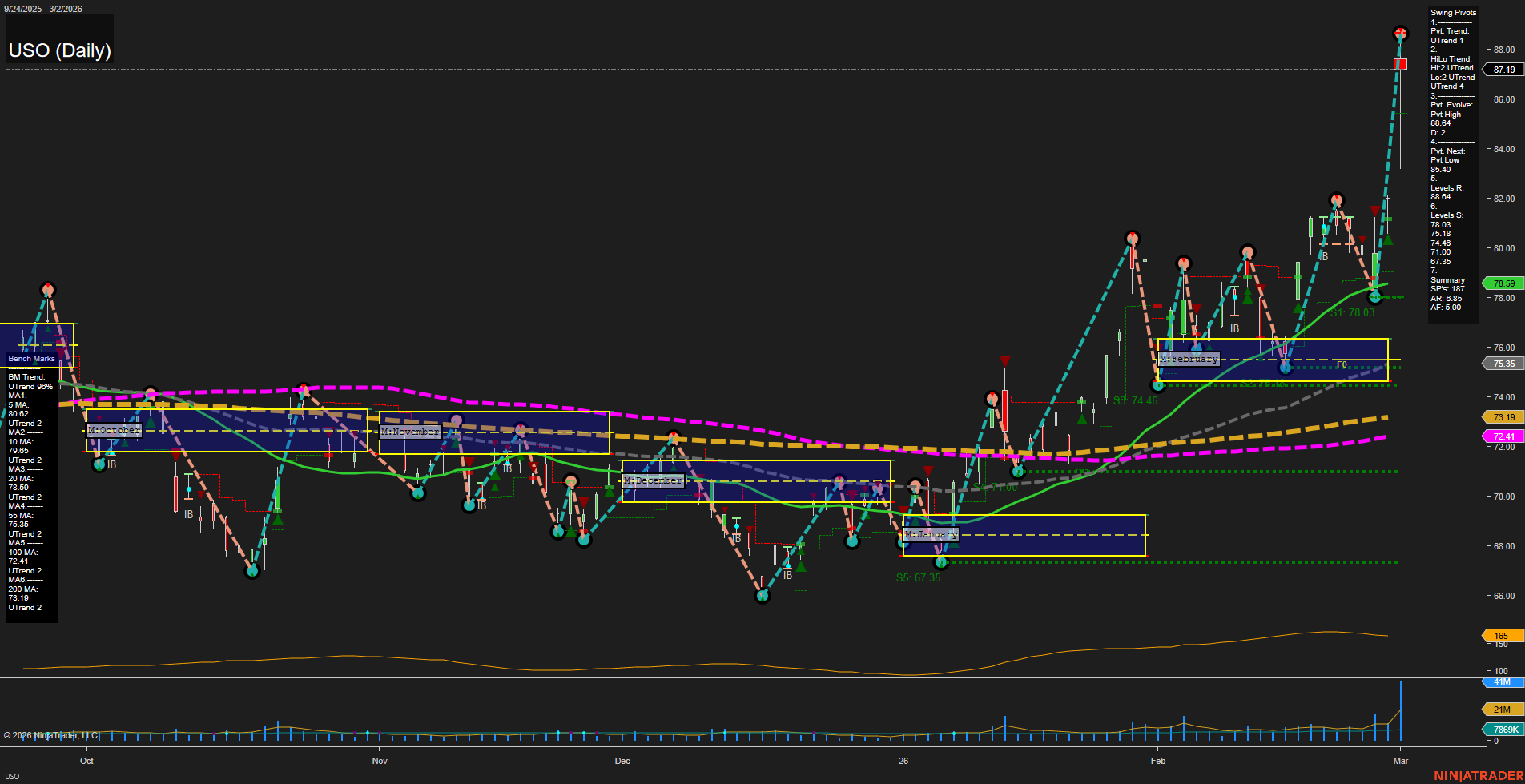Click the USO (Daily) chart title
The width and height of the screenshot is (1525, 784).
tap(60, 50)
